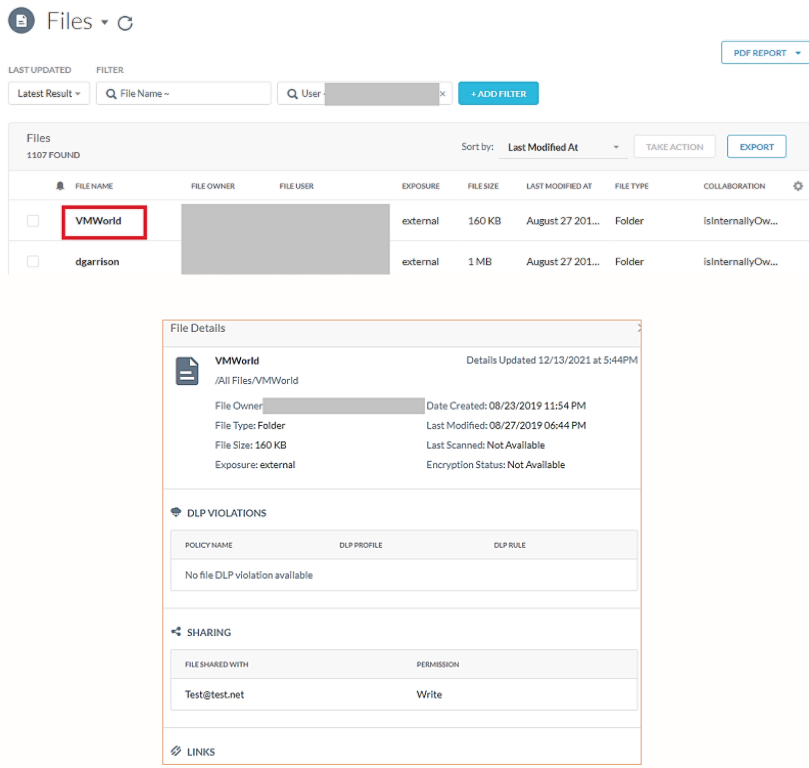Click the User filter search icon

pyautogui.click(x=292, y=94)
